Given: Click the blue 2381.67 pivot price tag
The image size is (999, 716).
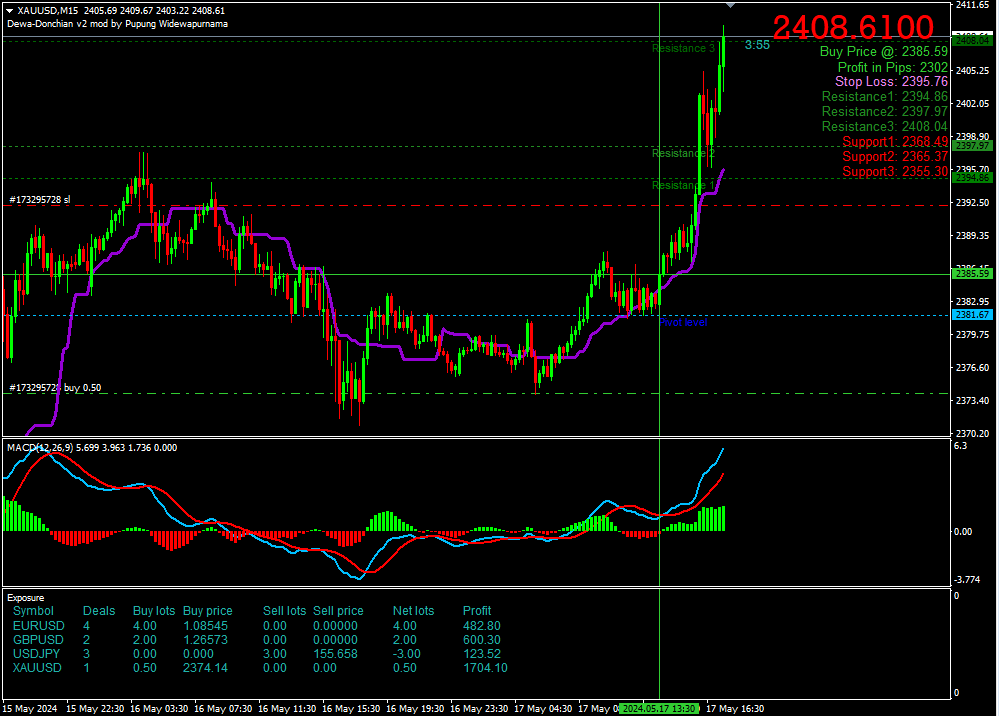Looking at the screenshot, I should tap(972, 315).
